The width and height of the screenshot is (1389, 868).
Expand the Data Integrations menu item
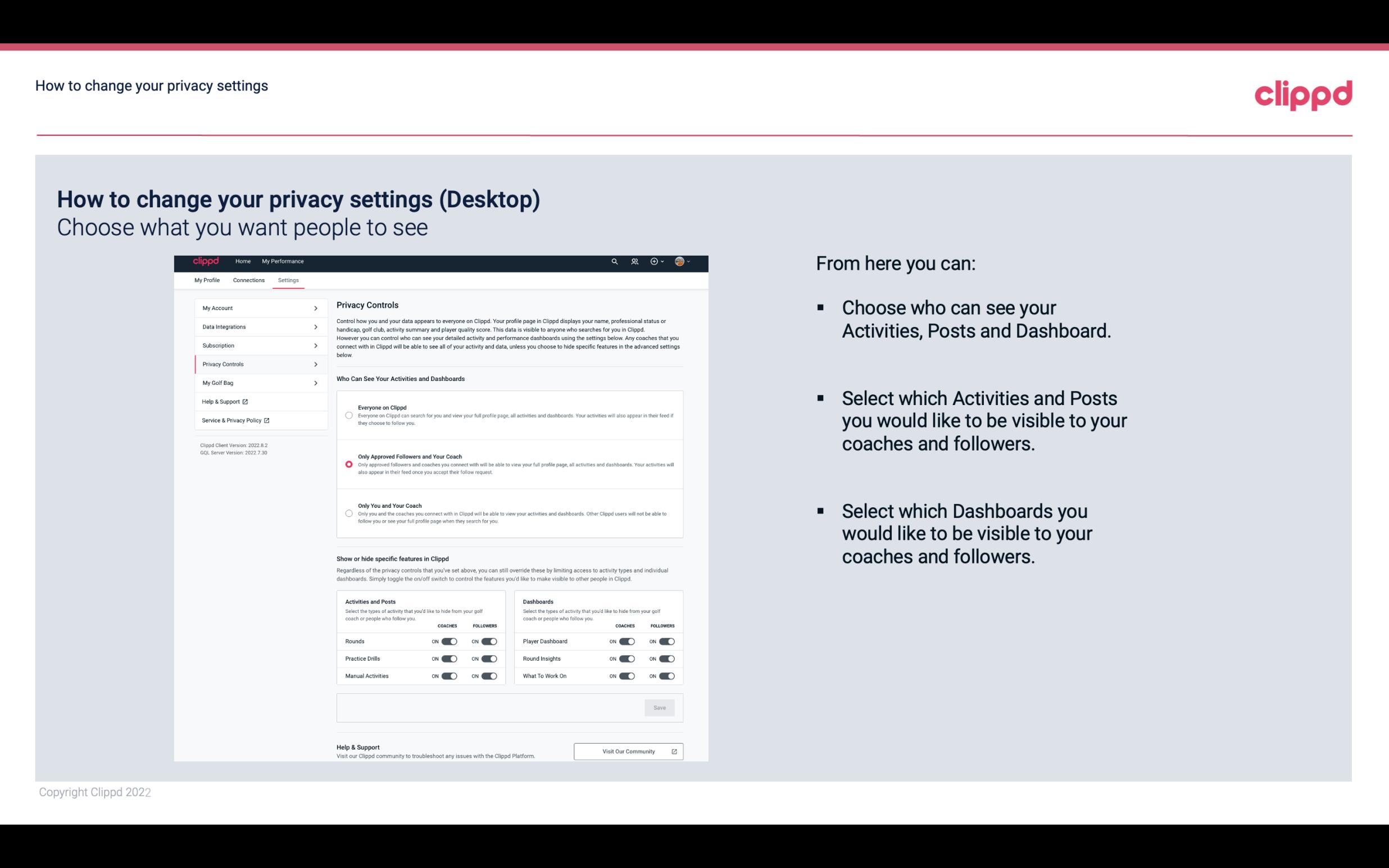tap(255, 326)
